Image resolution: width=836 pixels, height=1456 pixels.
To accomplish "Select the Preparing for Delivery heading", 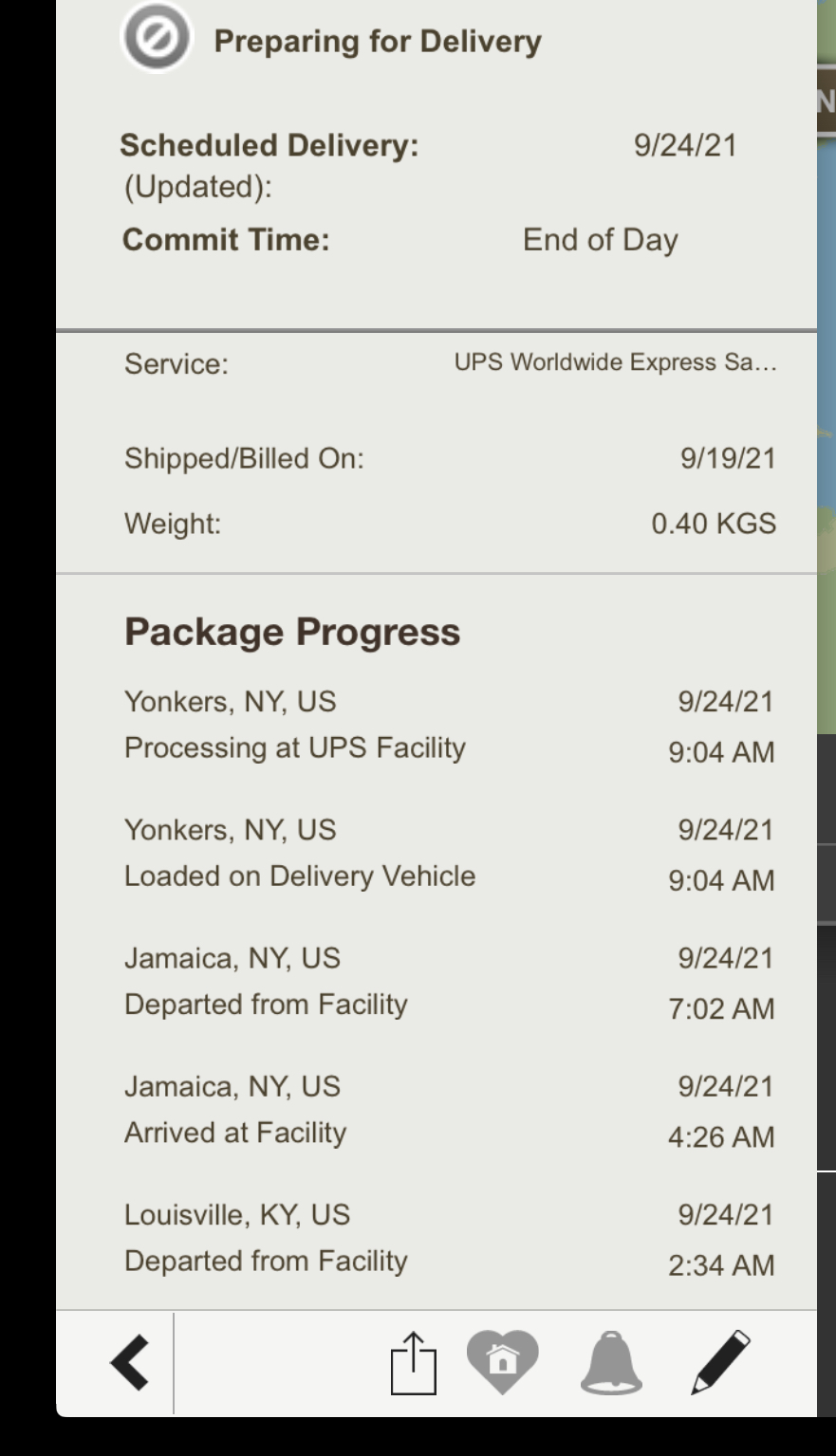I will pyautogui.click(x=378, y=41).
